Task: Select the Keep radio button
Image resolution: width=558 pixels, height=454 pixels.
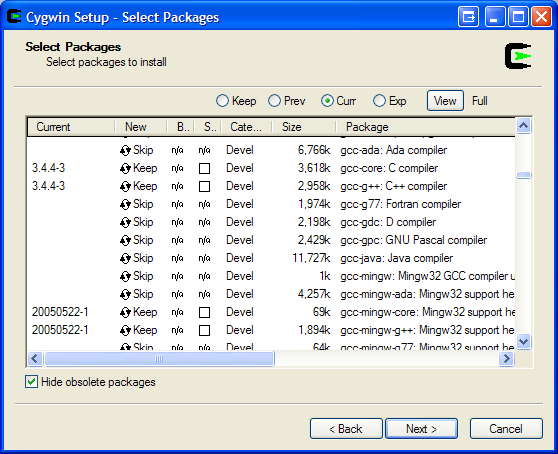Action: click(222, 101)
